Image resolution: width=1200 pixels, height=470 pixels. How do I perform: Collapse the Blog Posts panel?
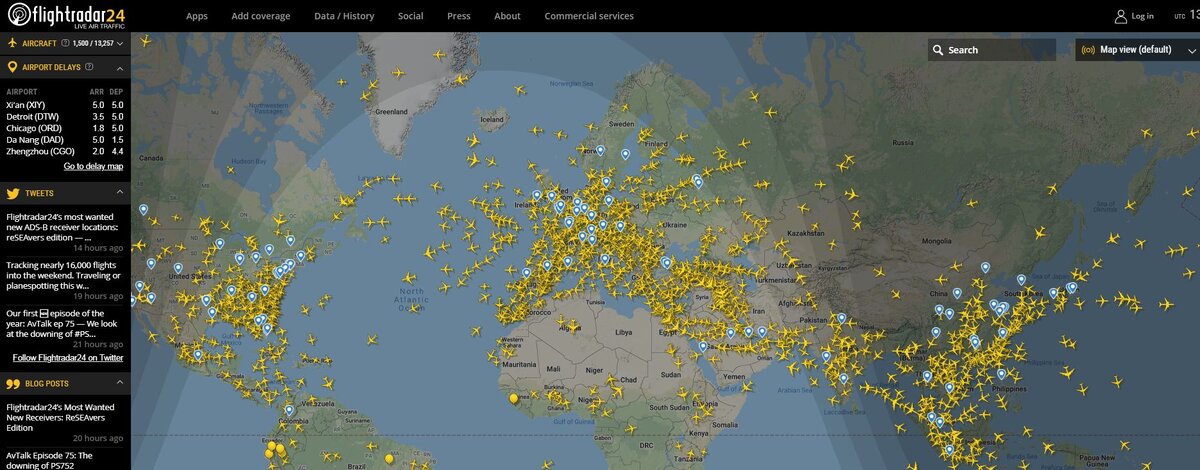point(120,383)
